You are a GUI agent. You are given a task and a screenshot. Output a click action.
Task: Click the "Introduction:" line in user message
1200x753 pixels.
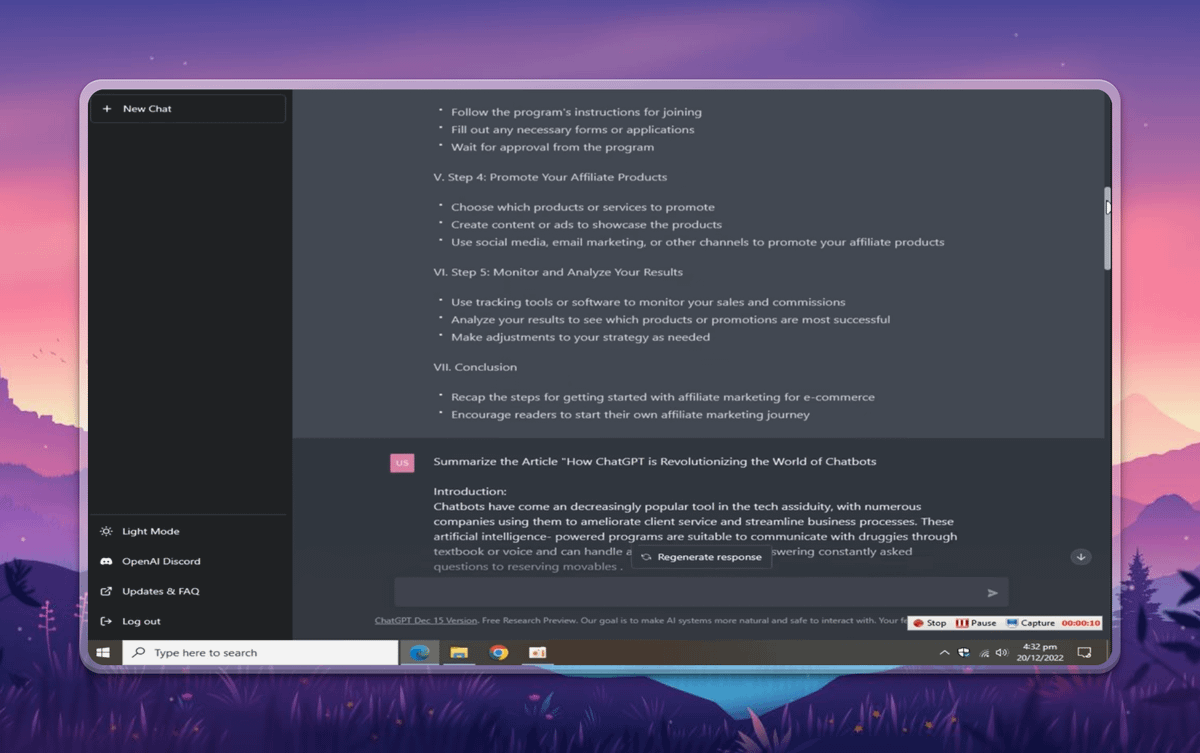[470, 491]
